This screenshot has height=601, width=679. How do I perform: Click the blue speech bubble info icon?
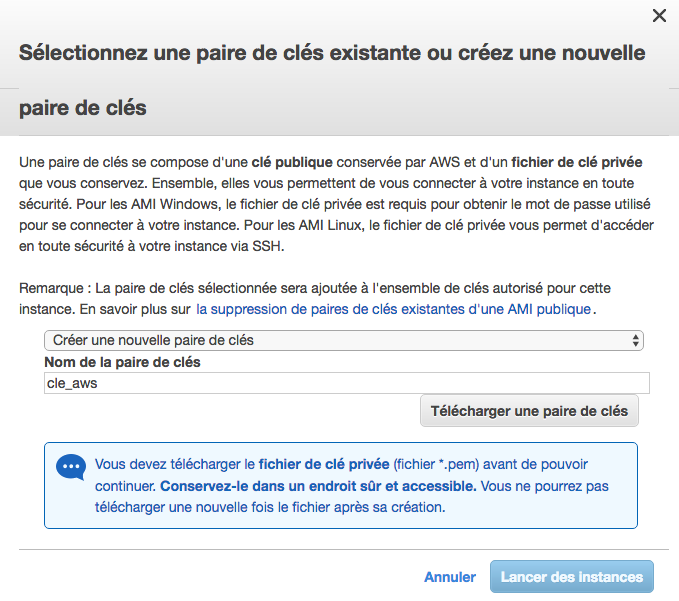(x=71, y=467)
